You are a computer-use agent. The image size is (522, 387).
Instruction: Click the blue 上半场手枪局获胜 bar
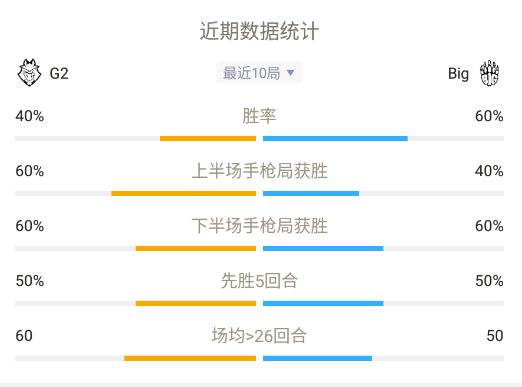pyautogui.click(x=311, y=193)
